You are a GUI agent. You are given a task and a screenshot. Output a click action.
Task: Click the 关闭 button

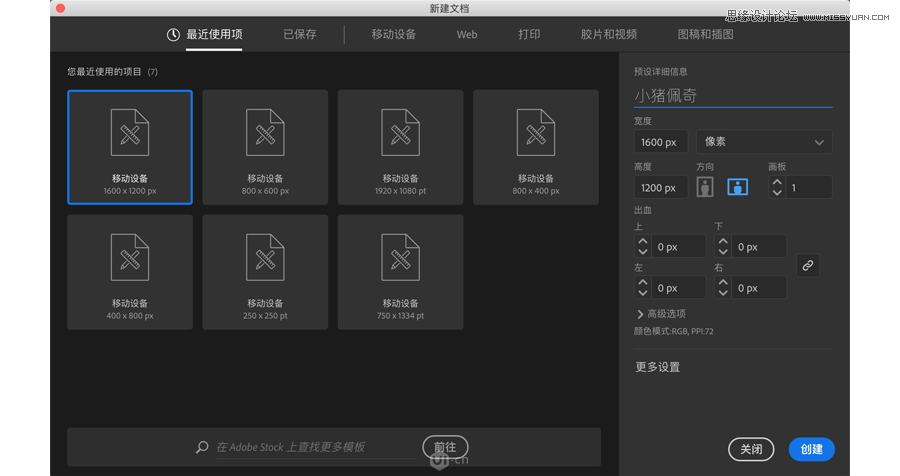[751, 449]
